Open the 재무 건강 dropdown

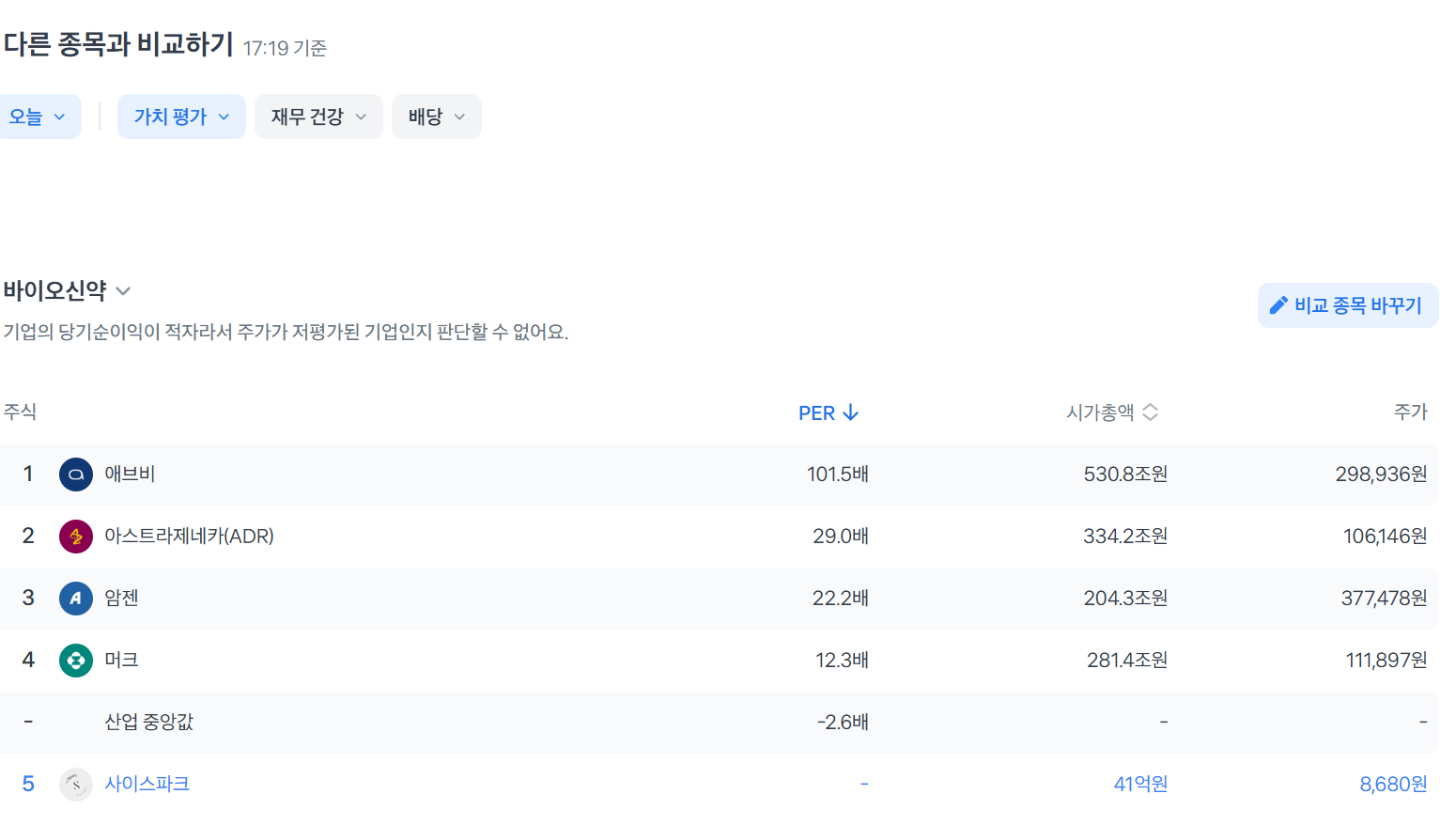click(318, 117)
